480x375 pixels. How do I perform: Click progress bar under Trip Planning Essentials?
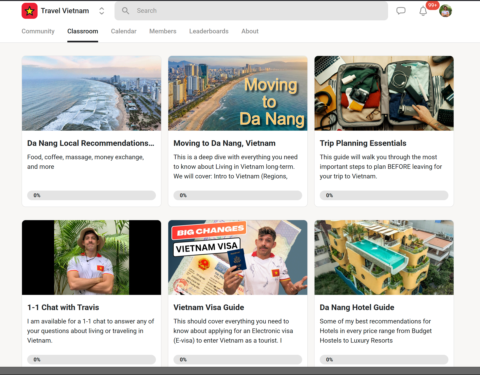point(384,195)
